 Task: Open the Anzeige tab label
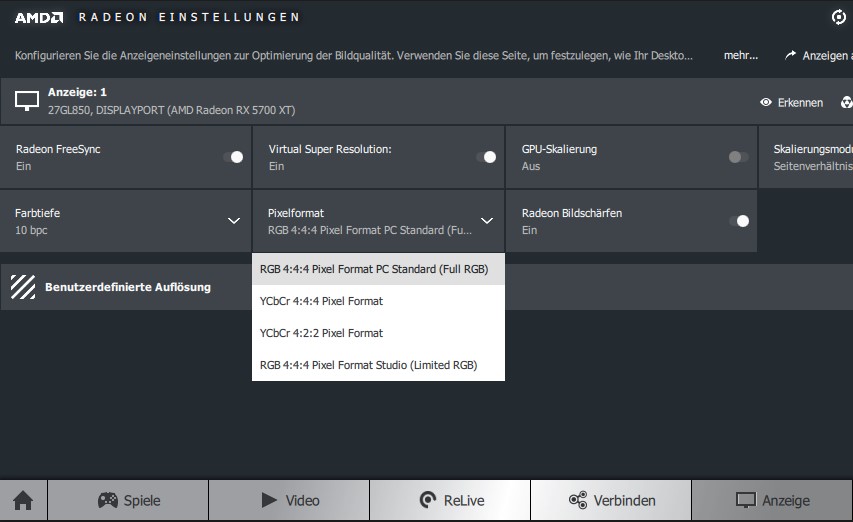[x=786, y=501]
